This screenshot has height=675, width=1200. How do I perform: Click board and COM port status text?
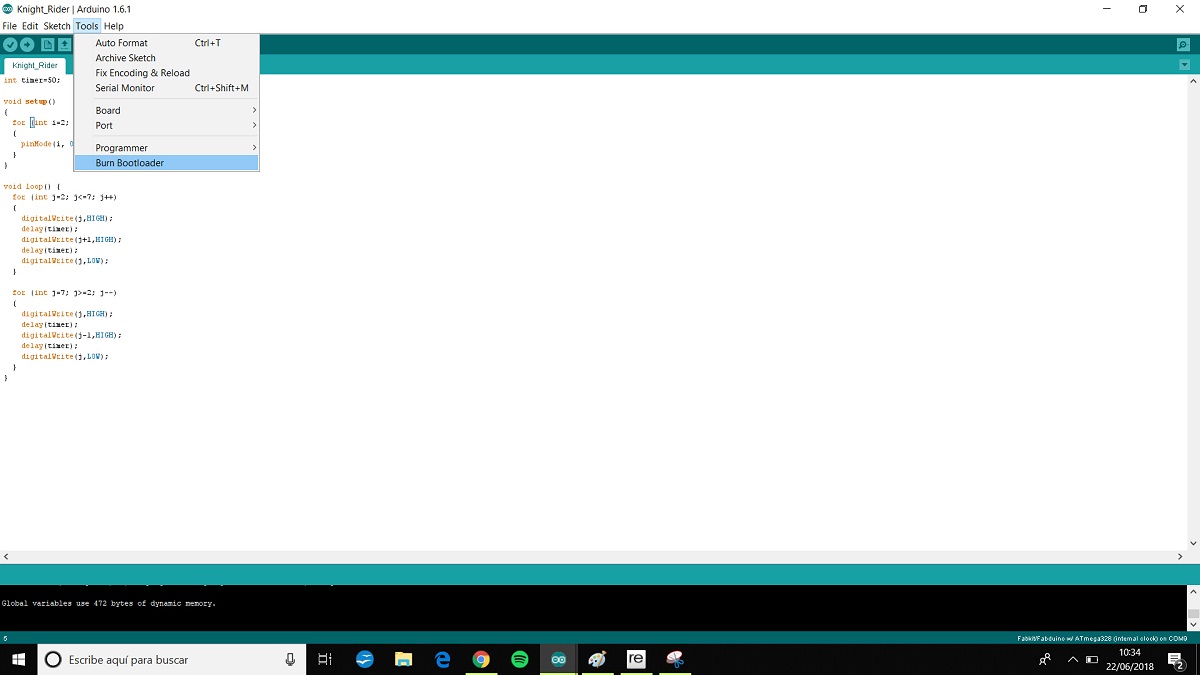[x=1102, y=638]
